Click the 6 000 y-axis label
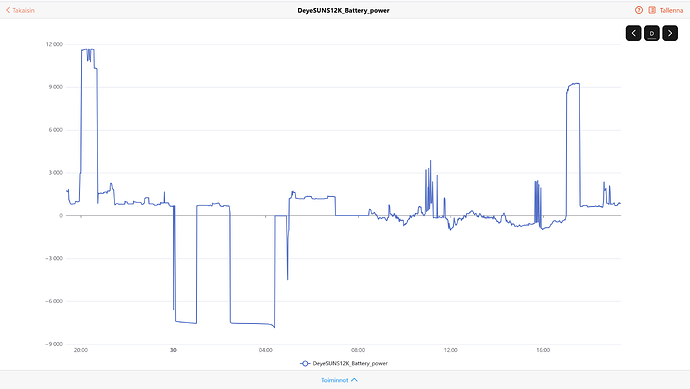This screenshot has height=389, width=690. [56, 130]
